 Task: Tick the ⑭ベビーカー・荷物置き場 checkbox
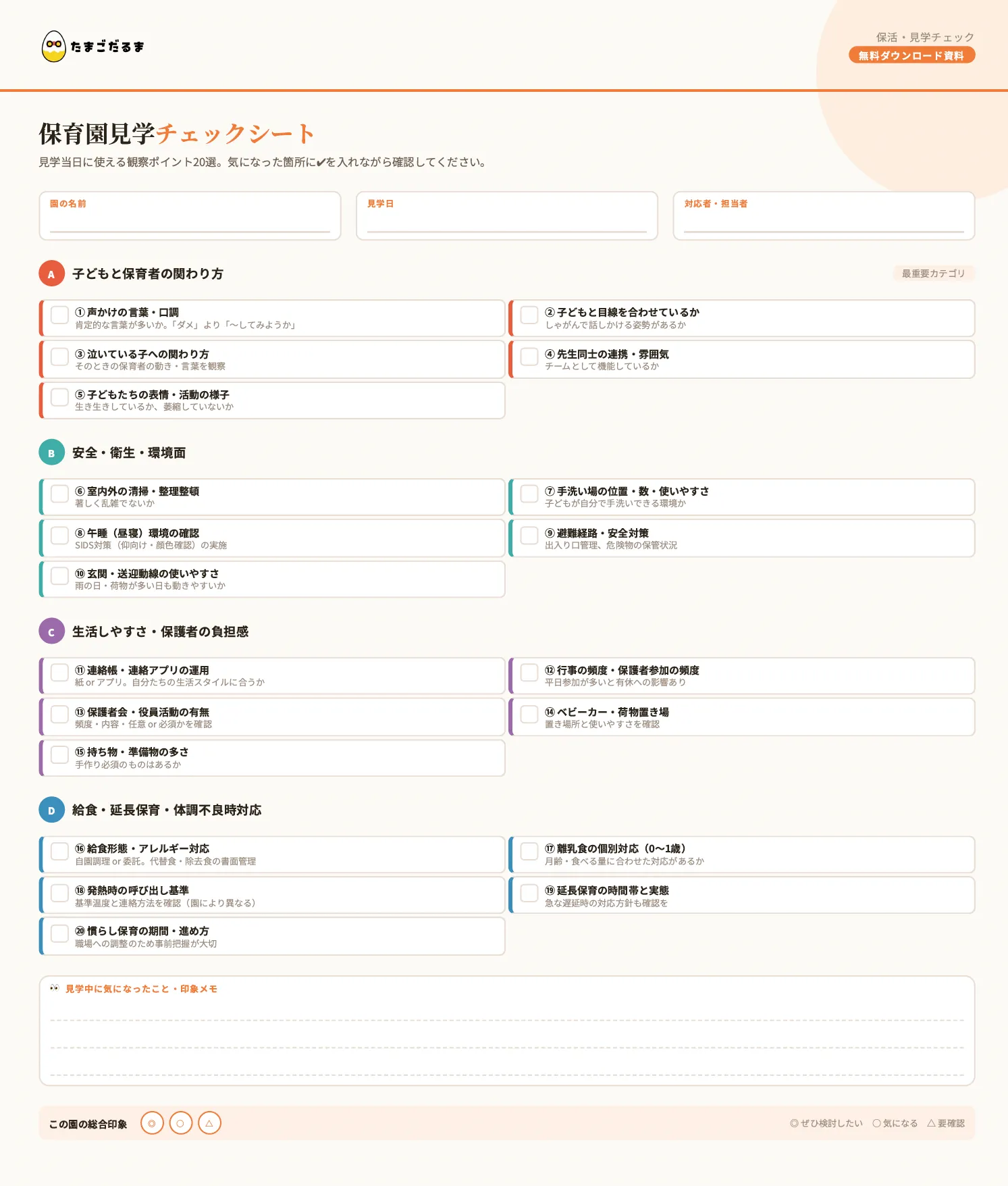point(529,715)
